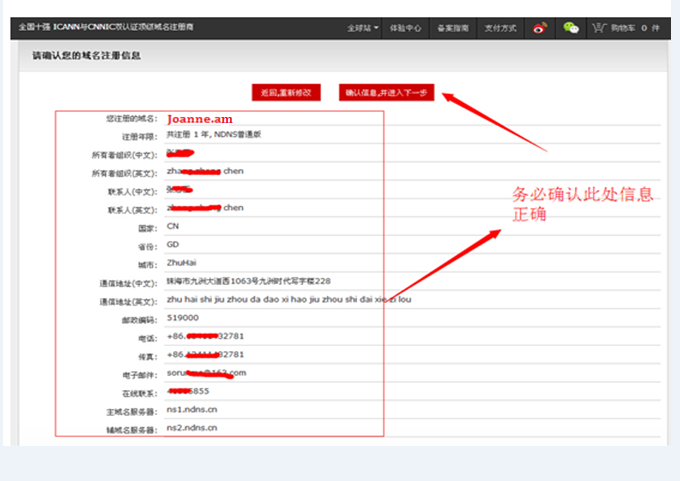The image size is (680, 481).
Task: Click 返回,重新修改 button
Action: (x=286, y=92)
